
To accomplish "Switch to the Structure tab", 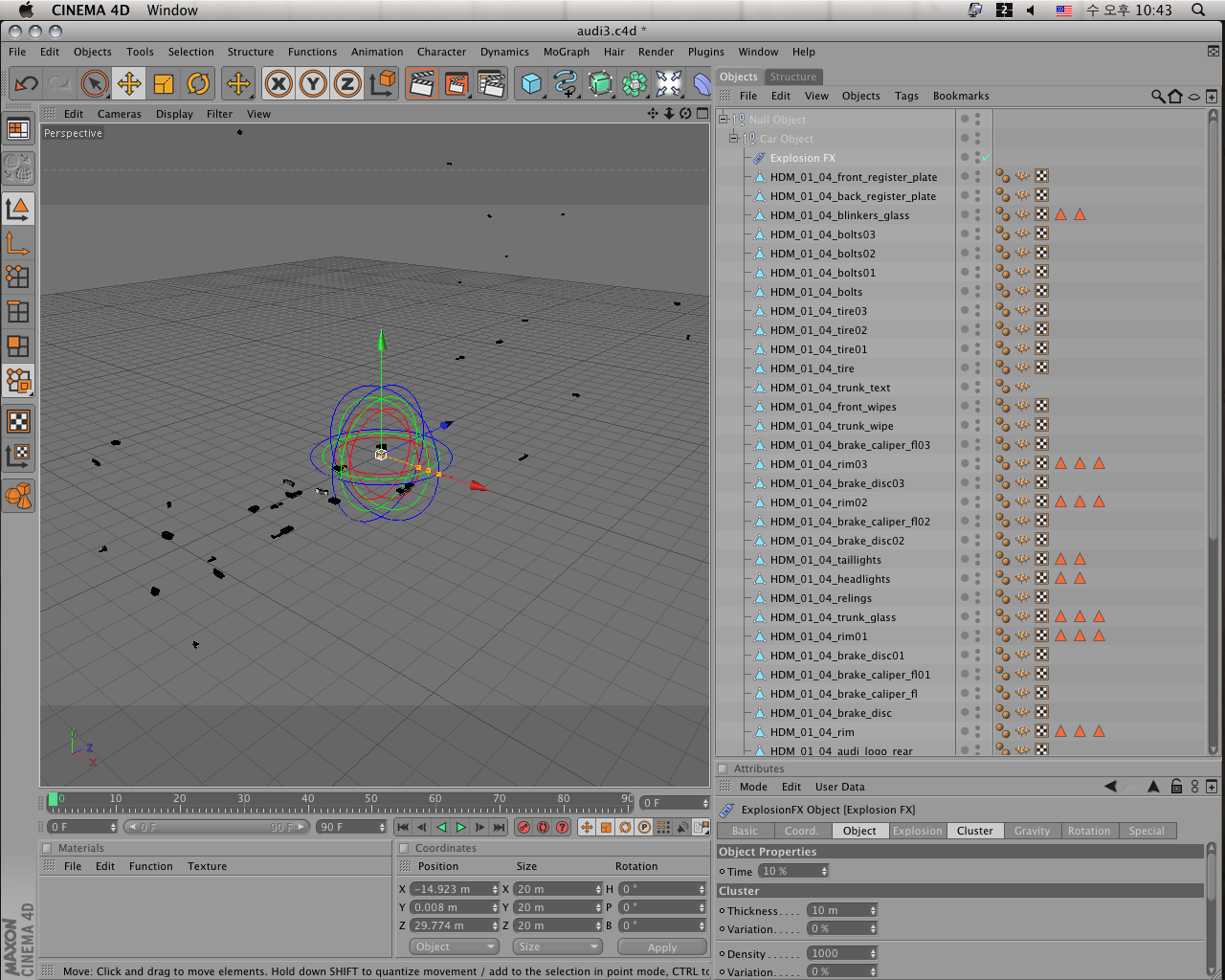I will click(x=793, y=77).
